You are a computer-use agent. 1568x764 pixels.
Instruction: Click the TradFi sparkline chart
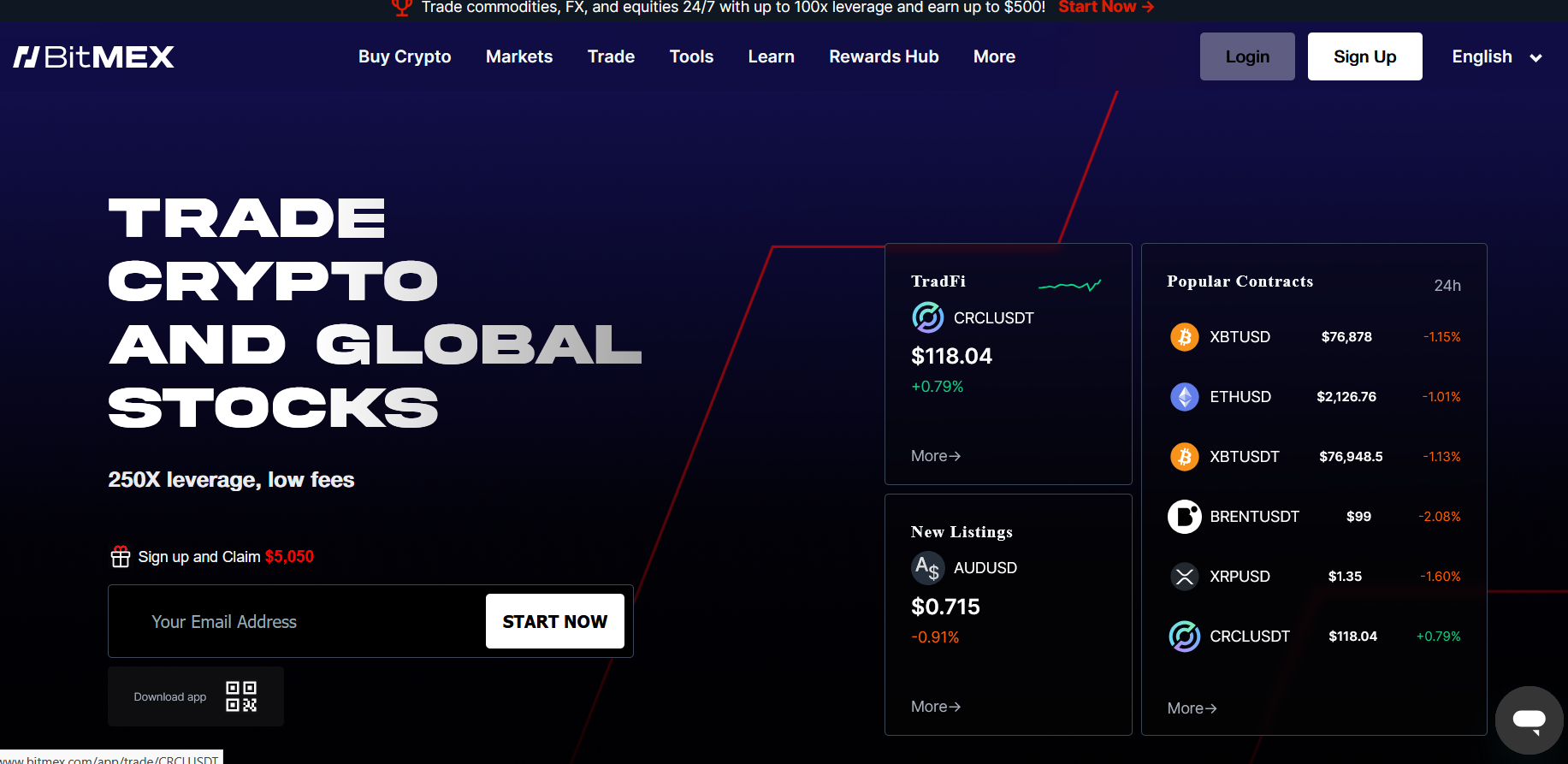(x=1069, y=286)
